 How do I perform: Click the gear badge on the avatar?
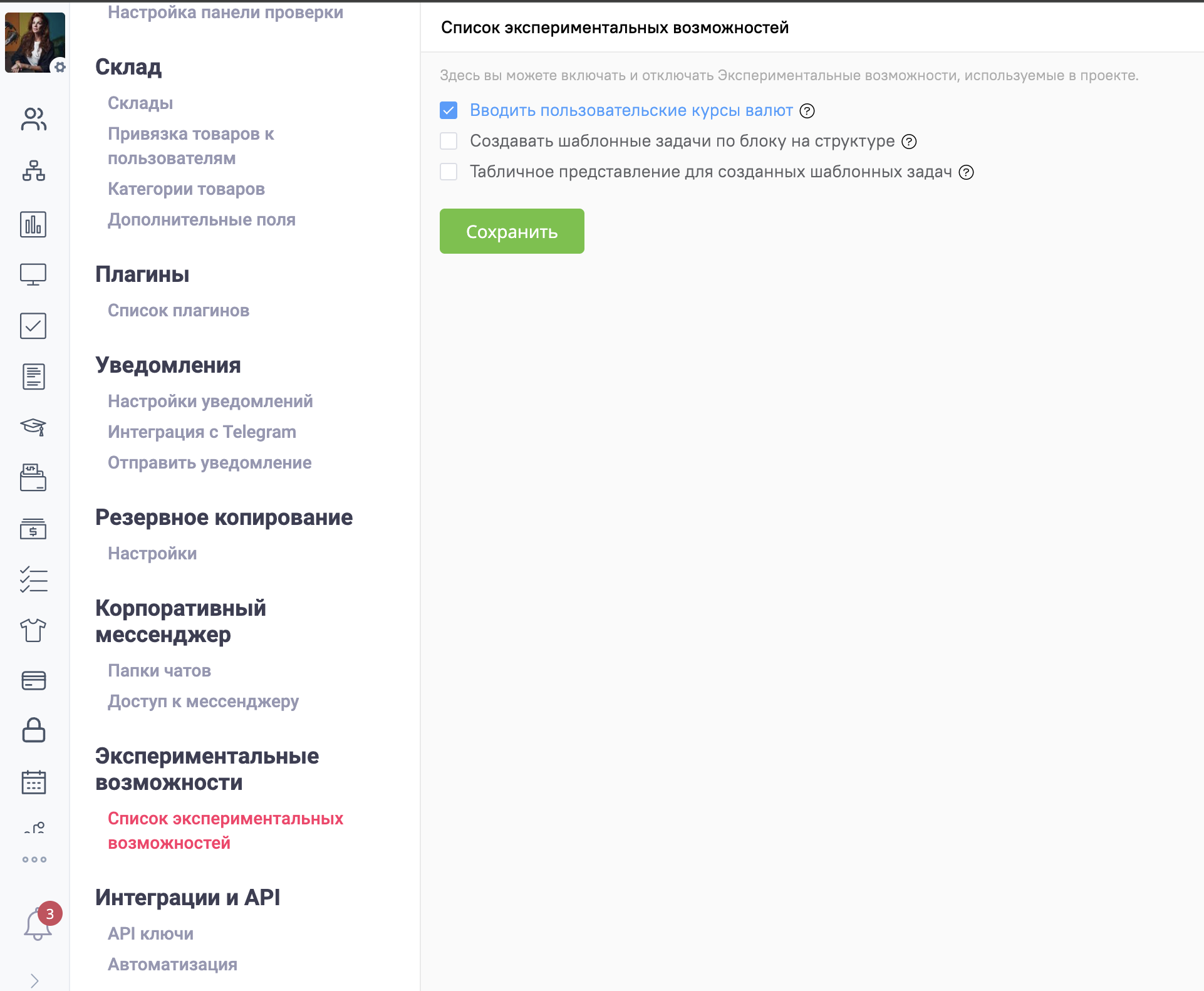(x=60, y=67)
